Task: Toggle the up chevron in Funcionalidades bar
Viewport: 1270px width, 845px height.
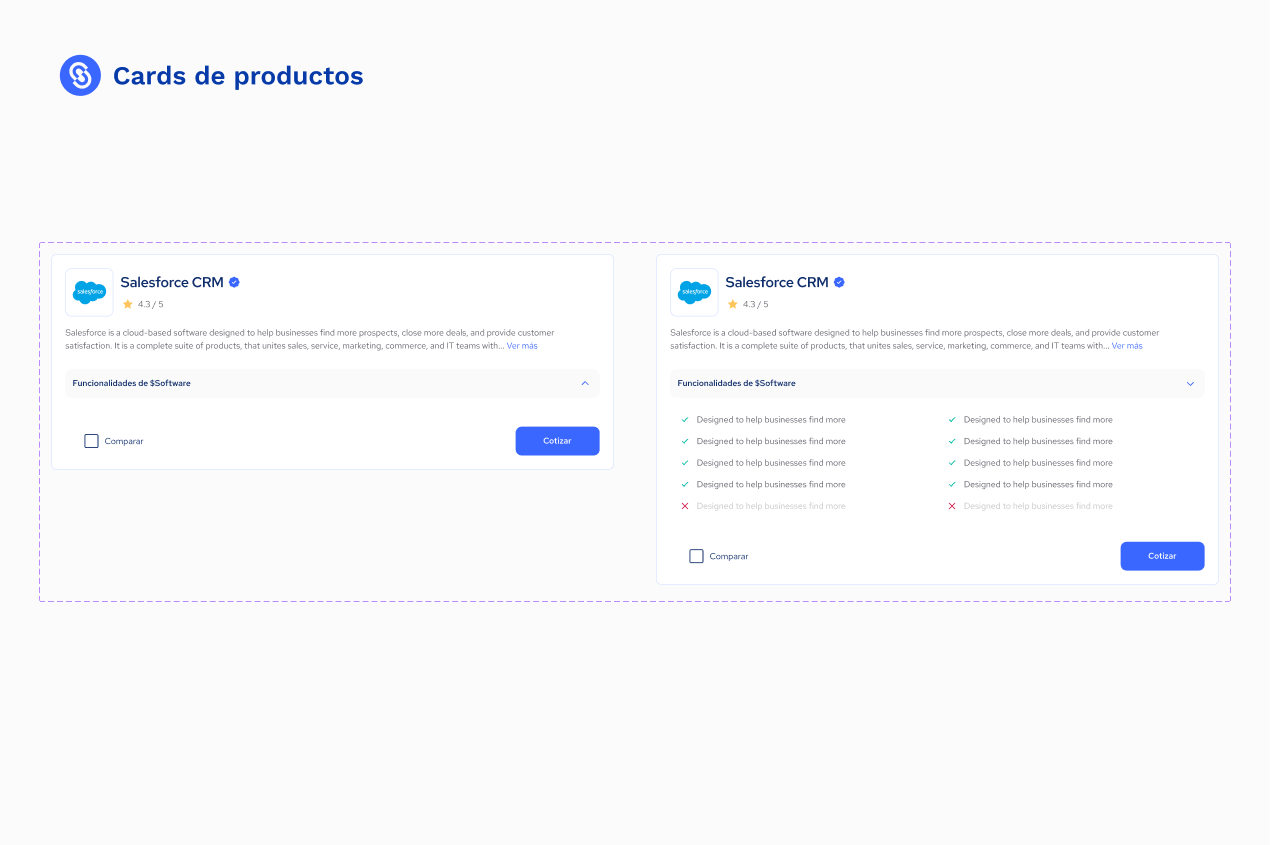Action: tap(585, 383)
